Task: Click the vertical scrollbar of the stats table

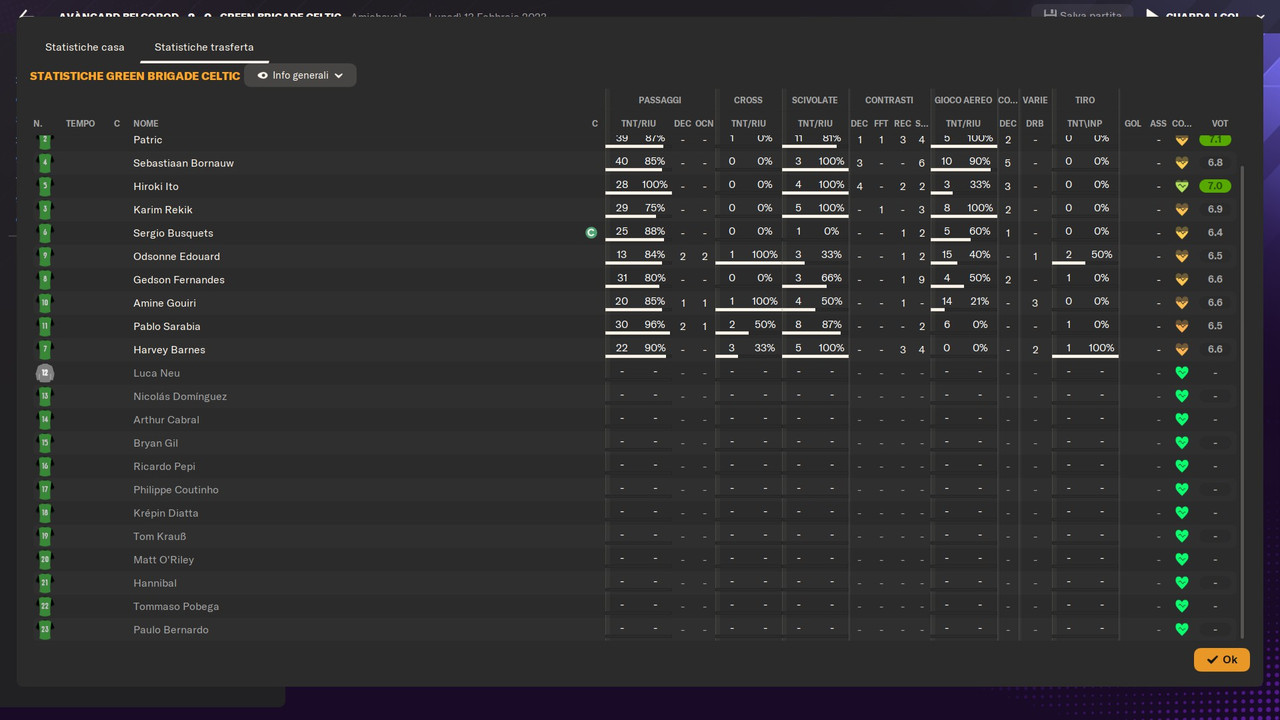Action: pos(1242,400)
